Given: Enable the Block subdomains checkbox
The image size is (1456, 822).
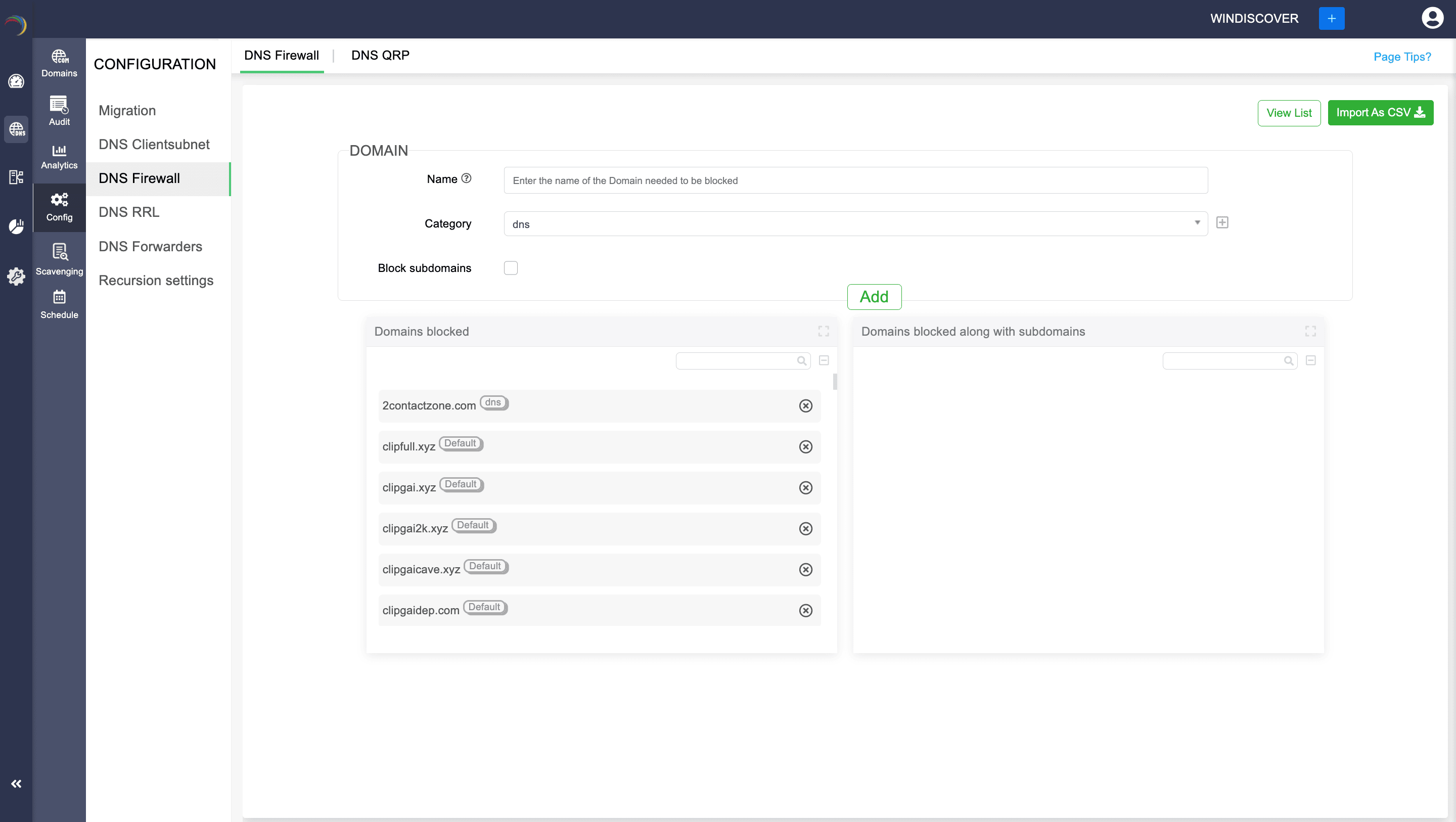Looking at the screenshot, I should [511, 268].
